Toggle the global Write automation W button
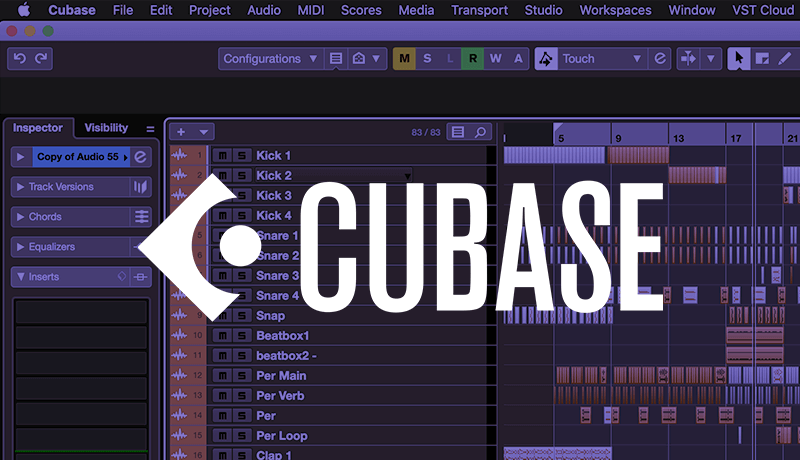 (495, 59)
